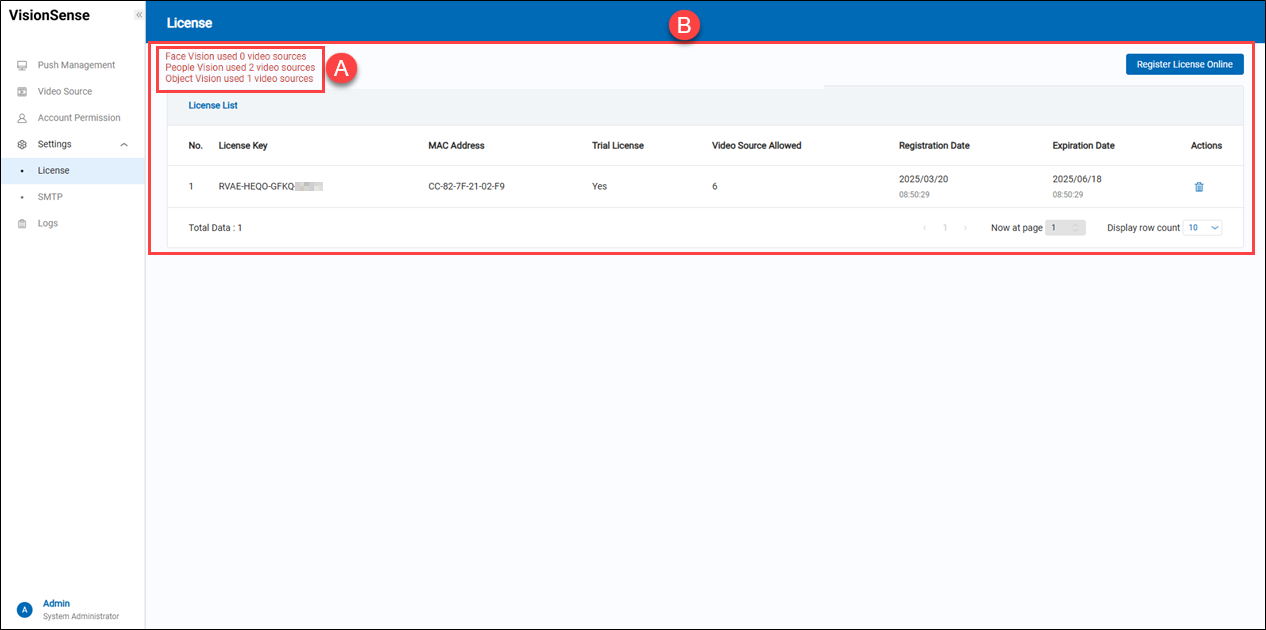Image resolution: width=1266 pixels, height=630 pixels.
Task: Click the Account Permission person icon
Action: point(22,118)
